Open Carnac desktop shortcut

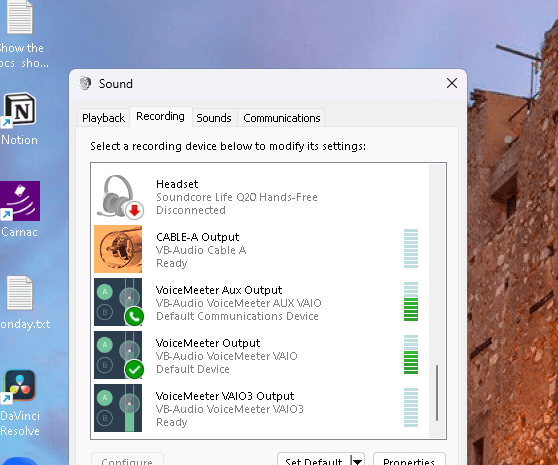(x=20, y=201)
